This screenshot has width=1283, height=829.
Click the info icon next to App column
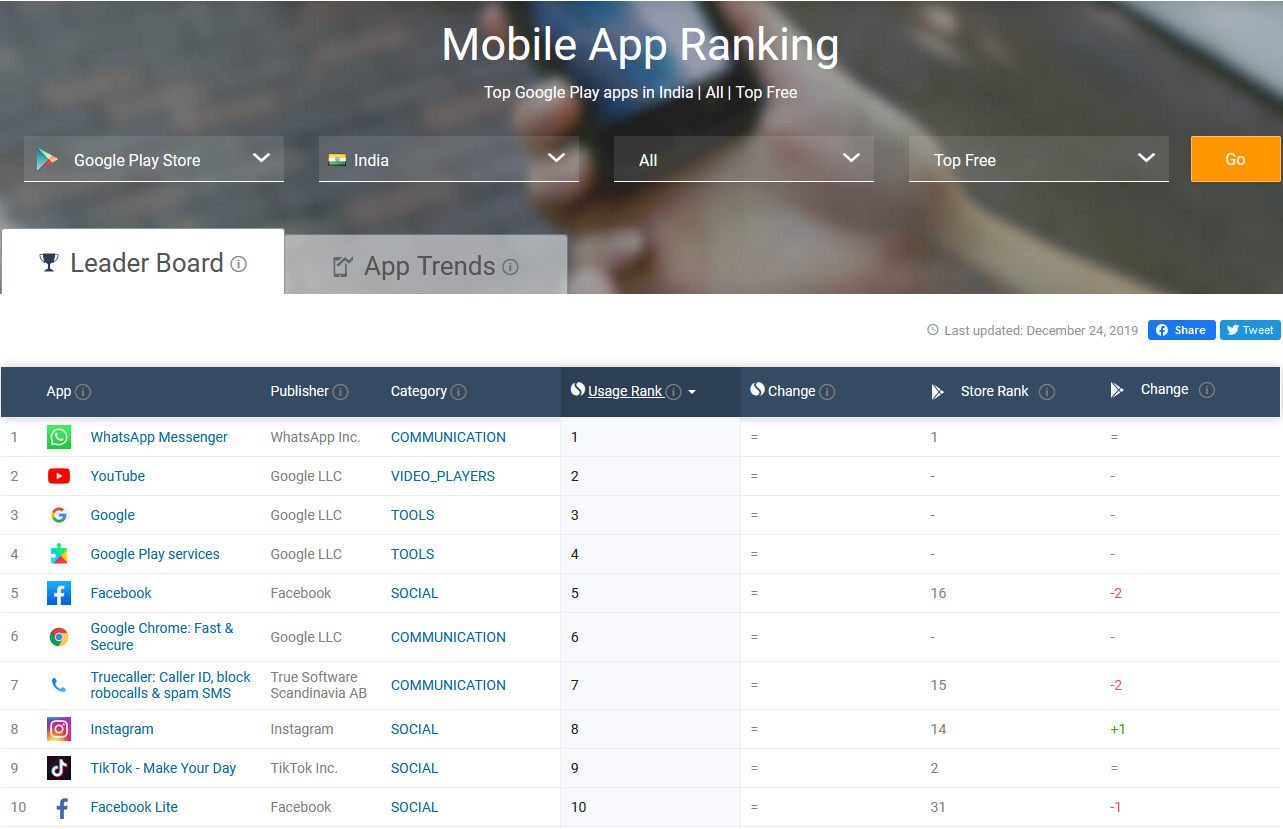(x=83, y=392)
